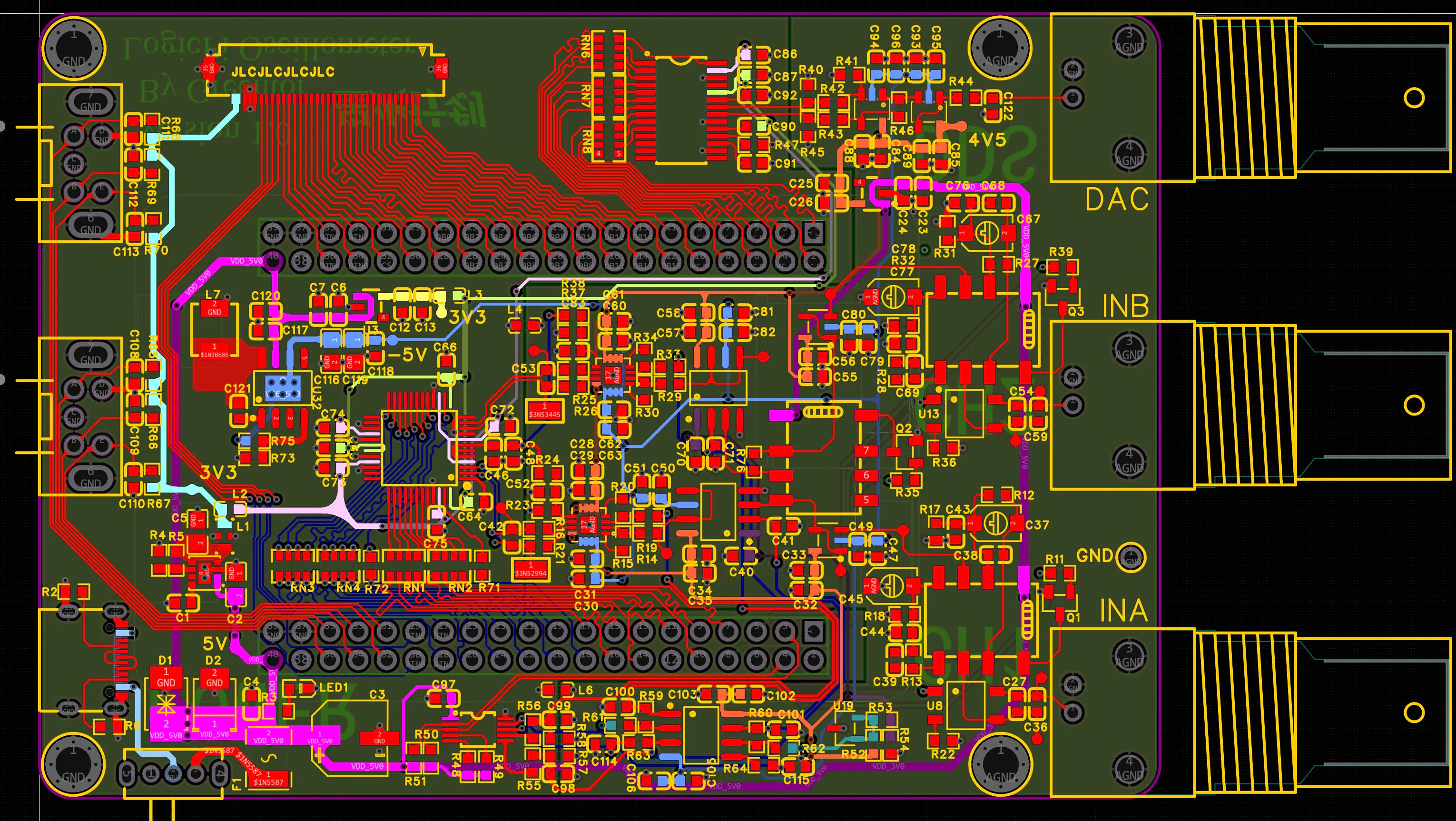The height and width of the screenshot is (821, 1456).
Task: Click the C97 capacitor designator
Action: [x=443, y=684]
